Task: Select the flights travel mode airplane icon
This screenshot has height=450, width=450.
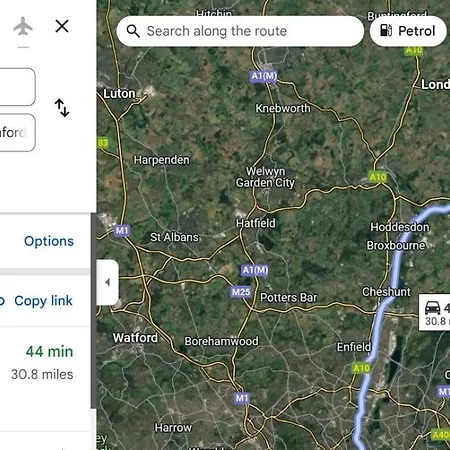Action: 23,26
